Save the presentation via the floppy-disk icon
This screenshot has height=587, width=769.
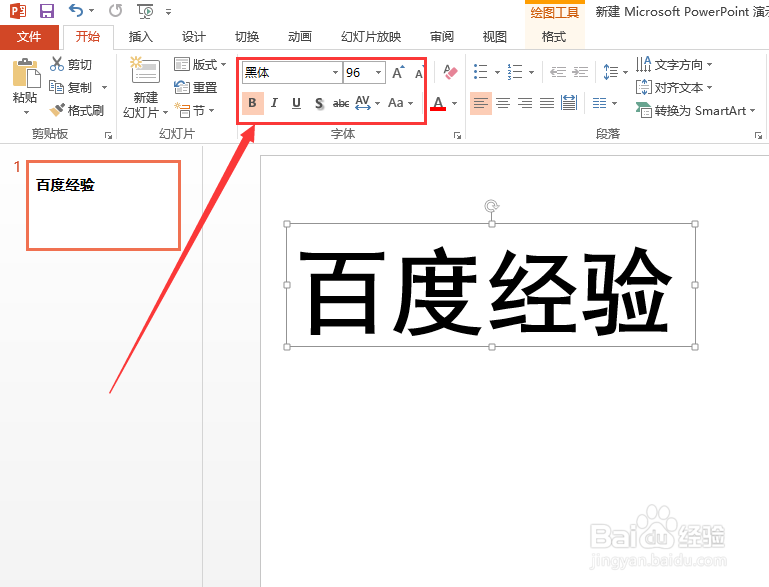[47, 10]
